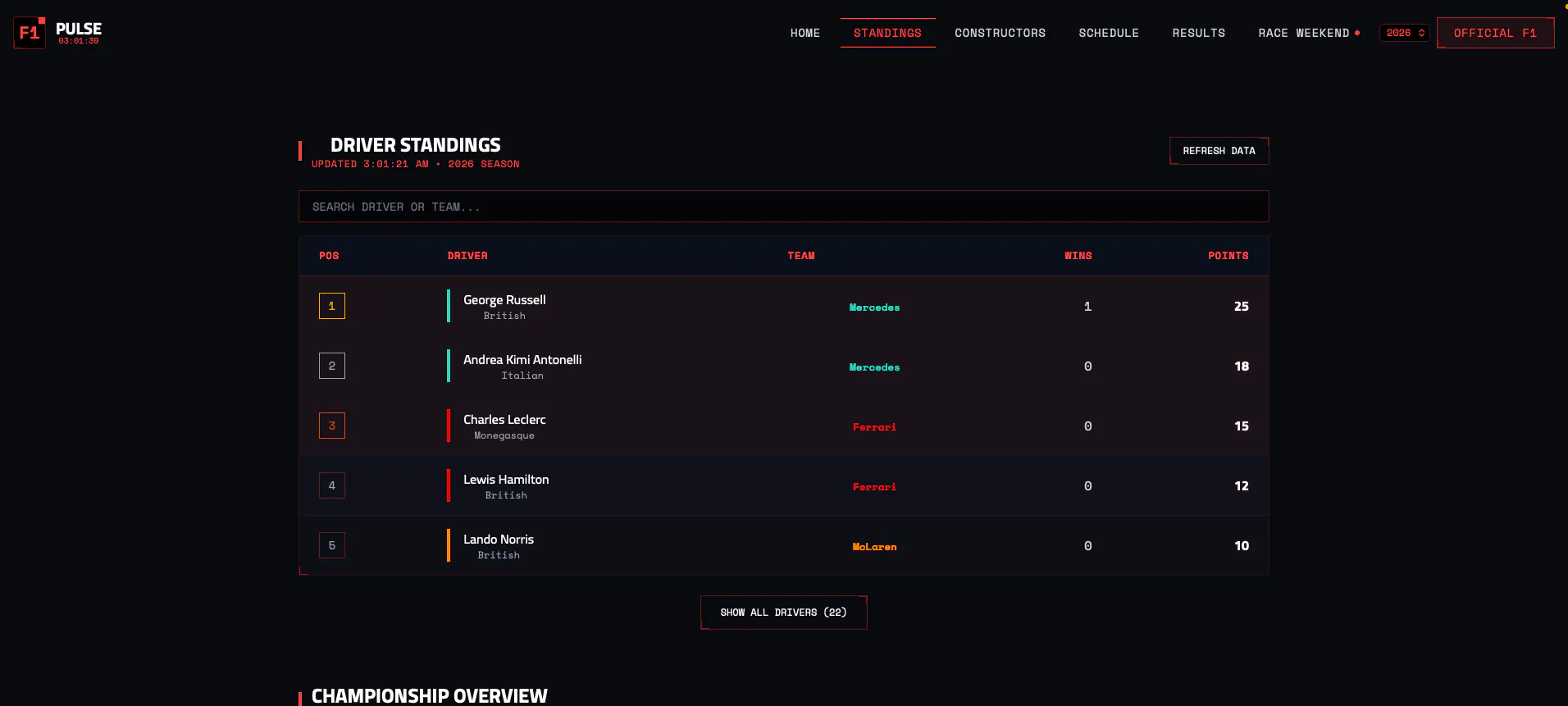
Task: Click the POS column header
Action: coord(329,256)
